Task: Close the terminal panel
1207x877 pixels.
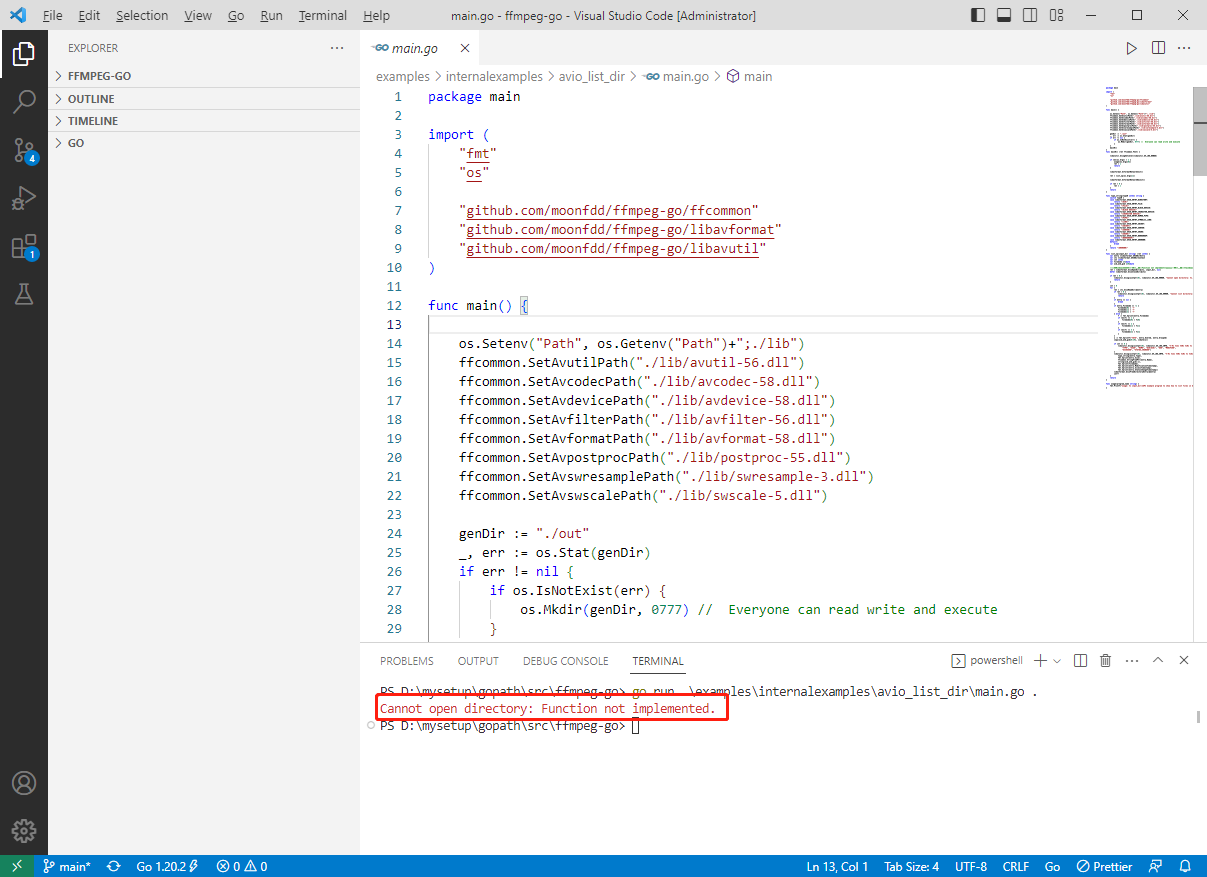Action: (1184, 660)
